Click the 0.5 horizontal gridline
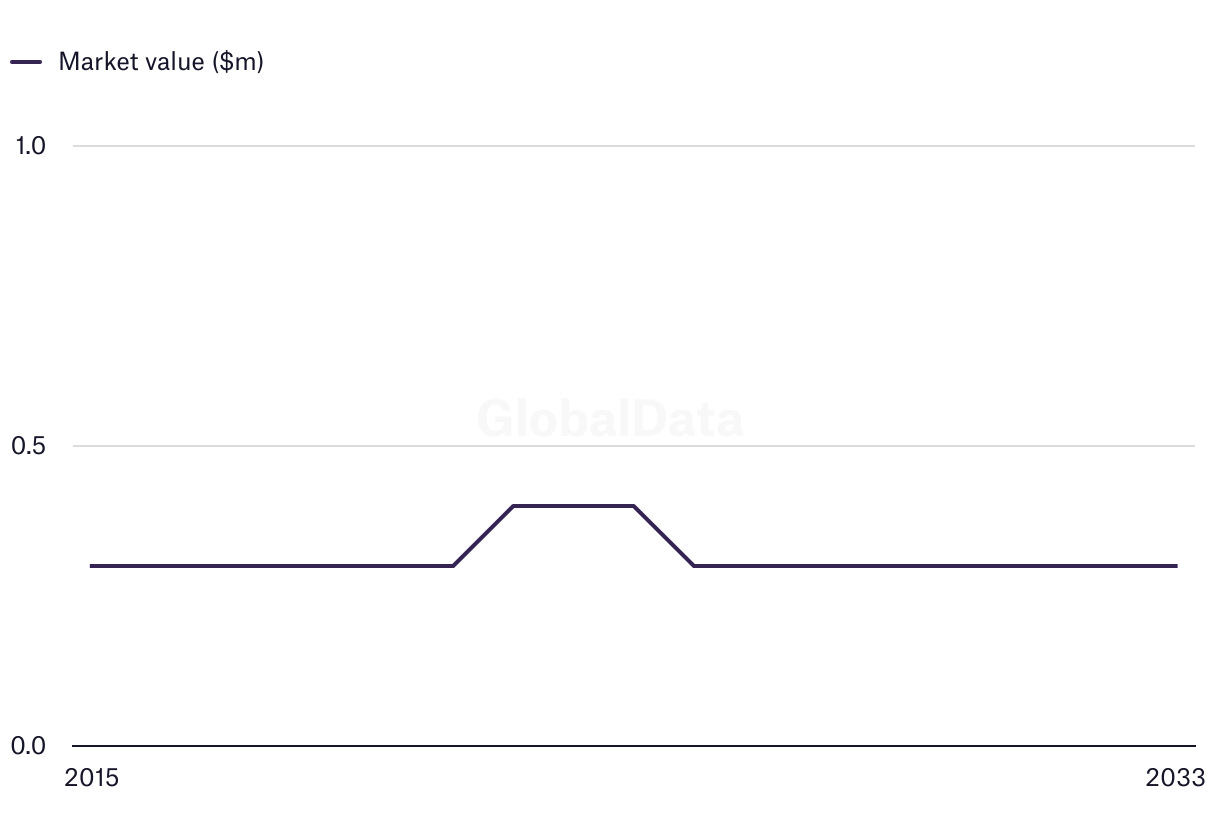Viewport: 1220px width, 836px height. (x=634, y=446)
